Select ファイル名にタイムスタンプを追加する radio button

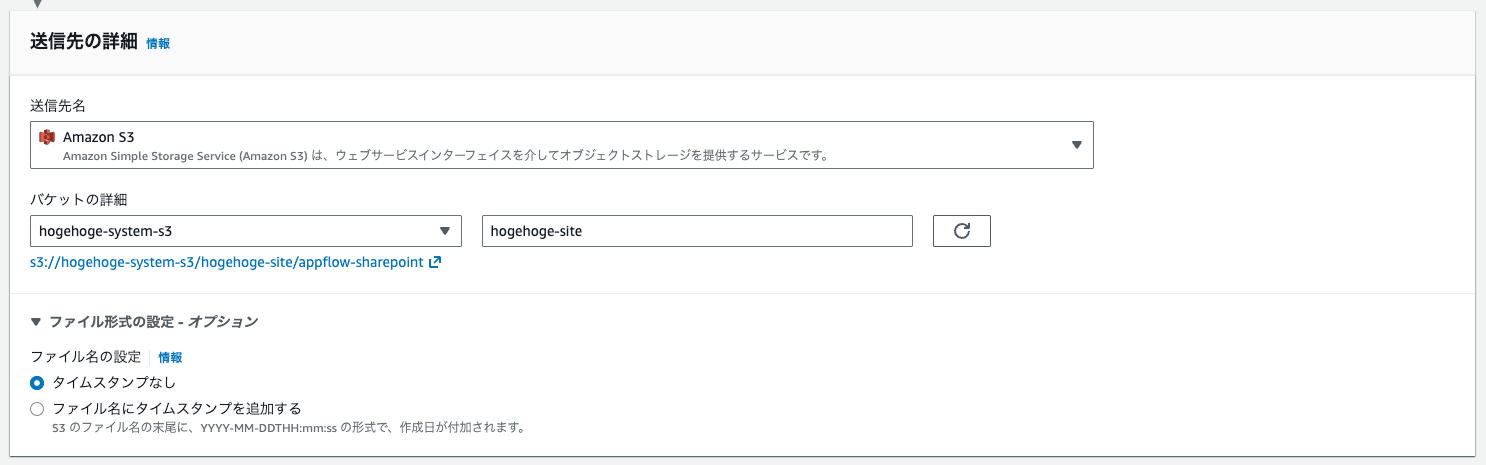pos(37,408)
